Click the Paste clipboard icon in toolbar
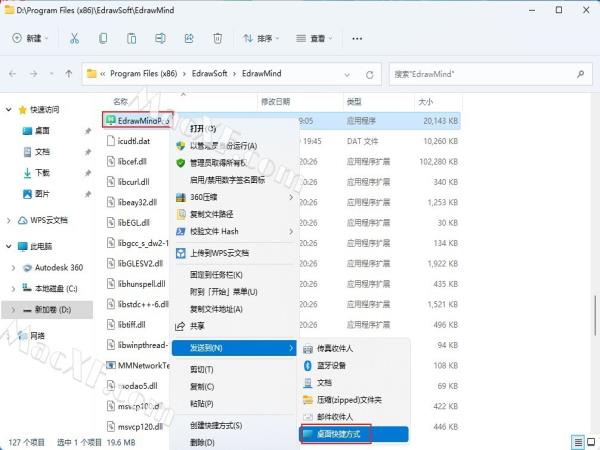The width and height of the screenshot is (600, 450). (x=131, y=38)
